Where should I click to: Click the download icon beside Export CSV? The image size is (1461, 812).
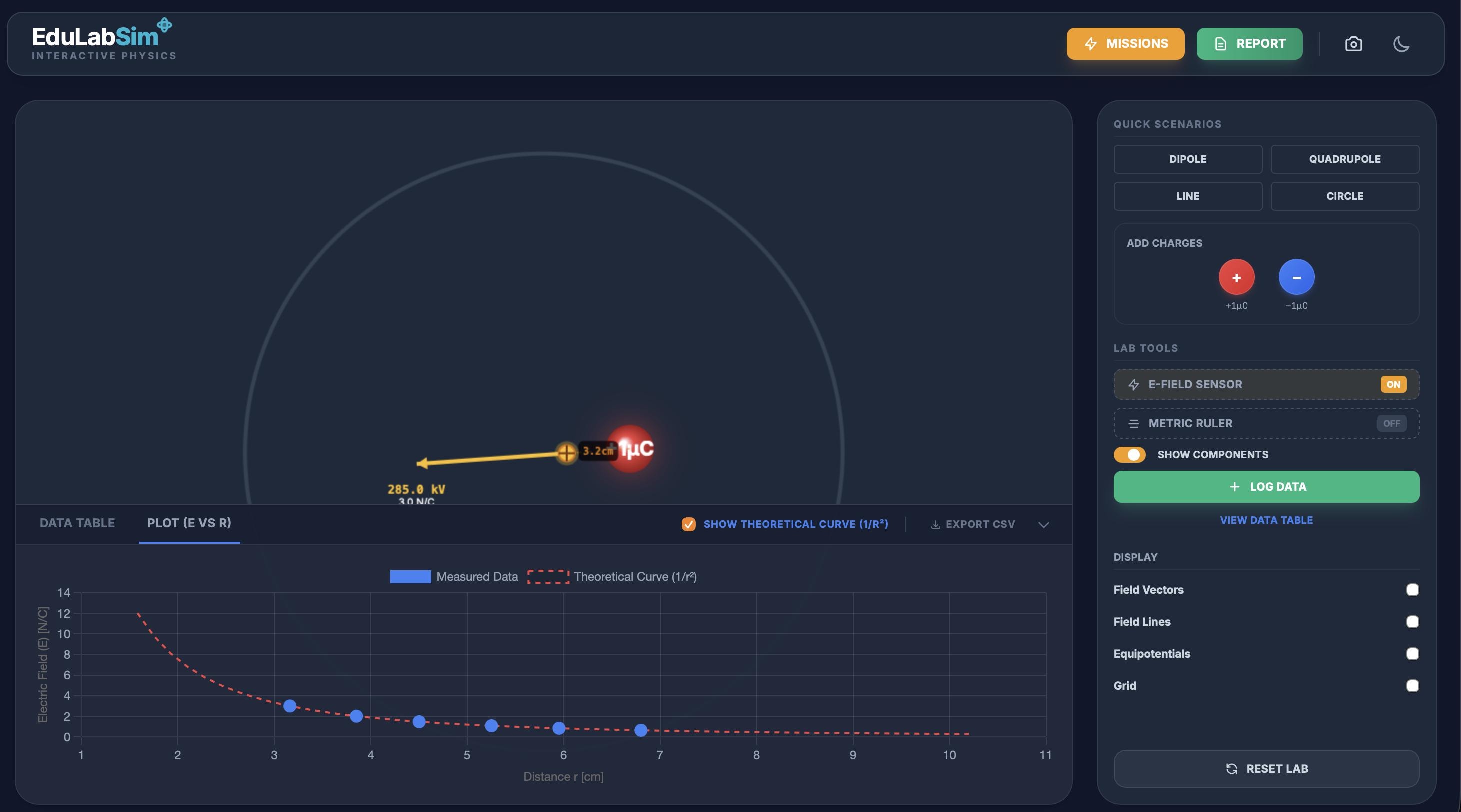935,524
